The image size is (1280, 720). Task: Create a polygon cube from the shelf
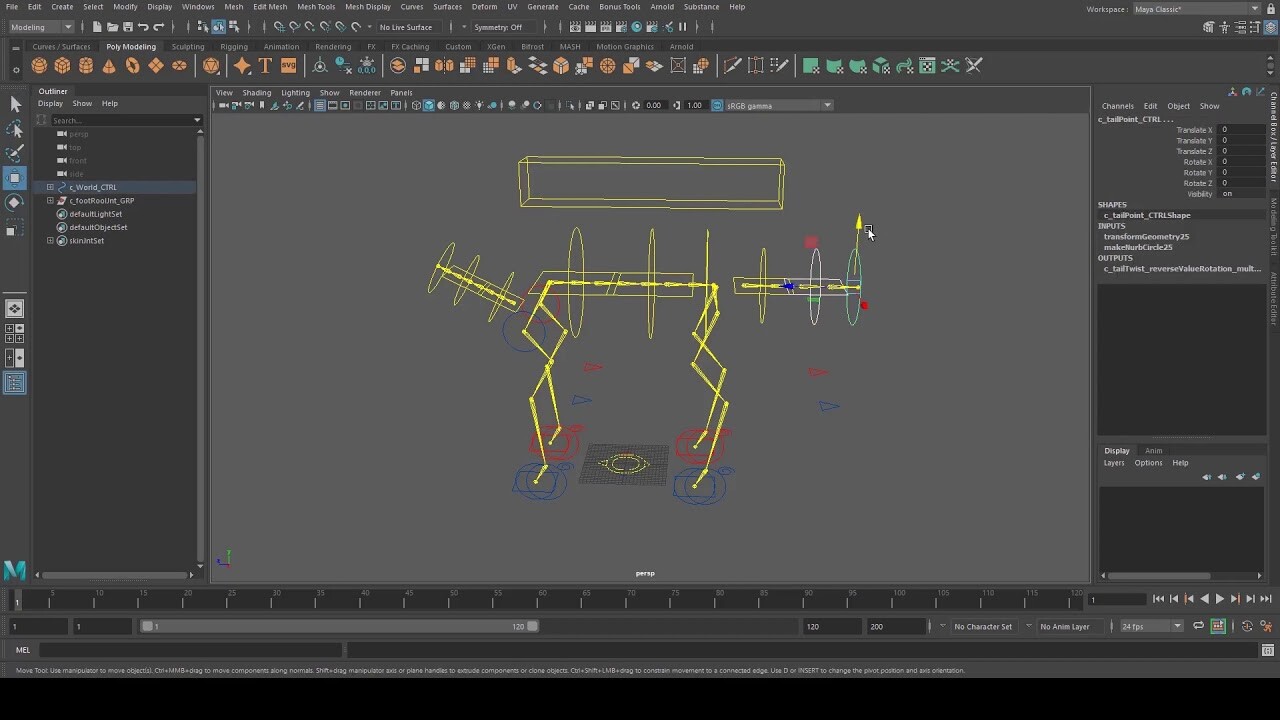point(62,65)
